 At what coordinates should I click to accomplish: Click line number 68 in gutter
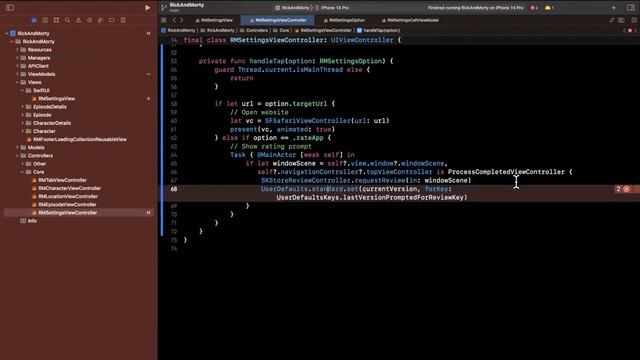(x=174, y=189)
